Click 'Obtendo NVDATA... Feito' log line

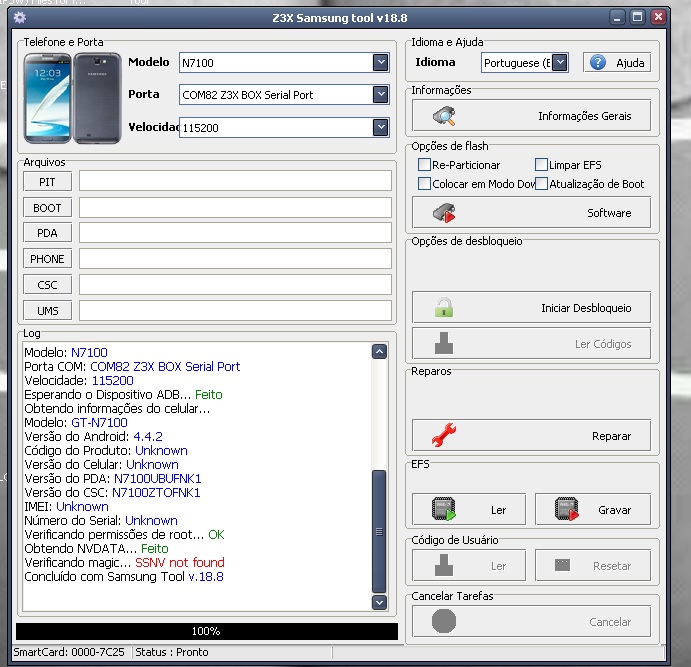97,548
